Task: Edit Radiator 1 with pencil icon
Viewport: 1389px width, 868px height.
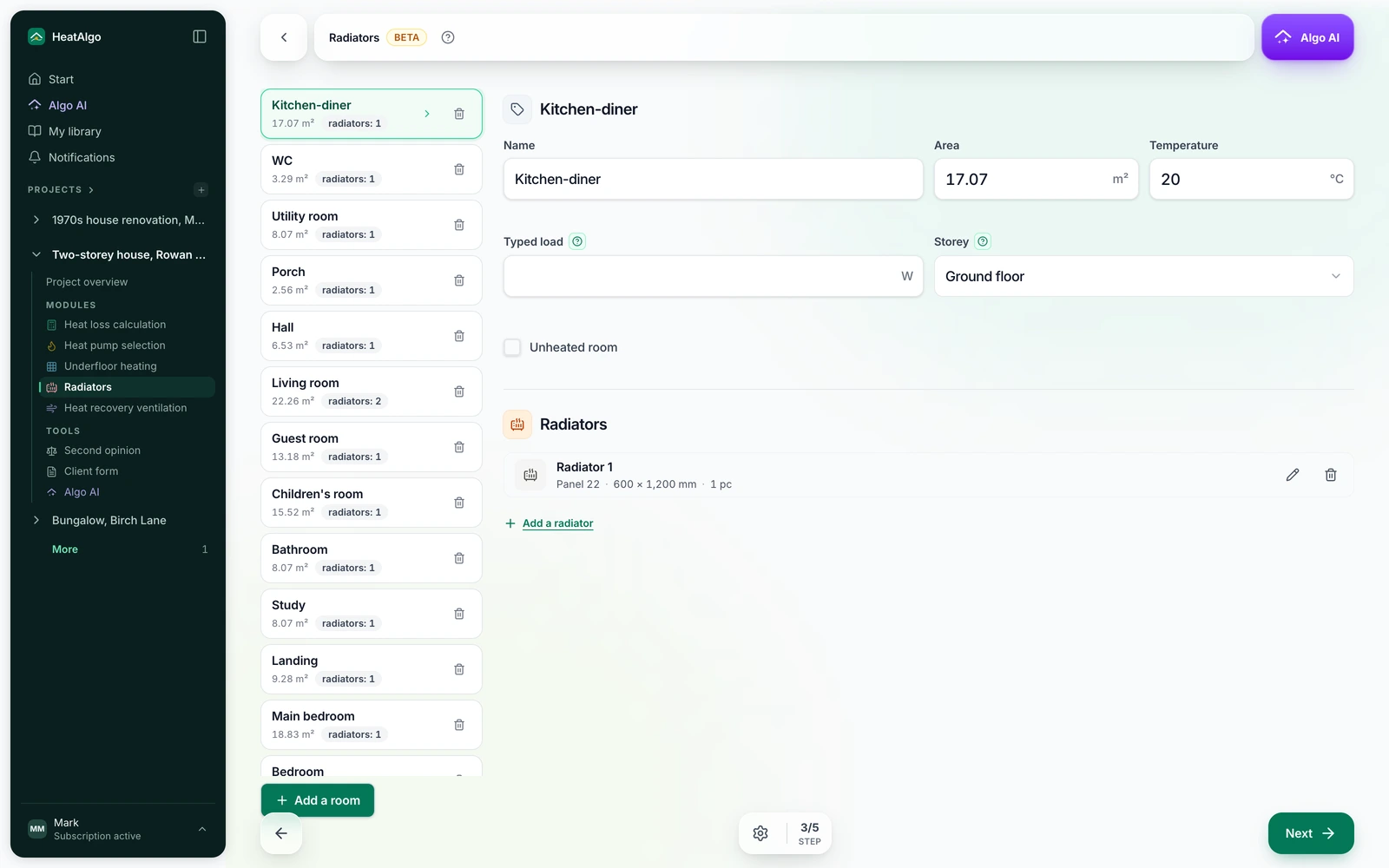Action: click(x=1293, y=475)
